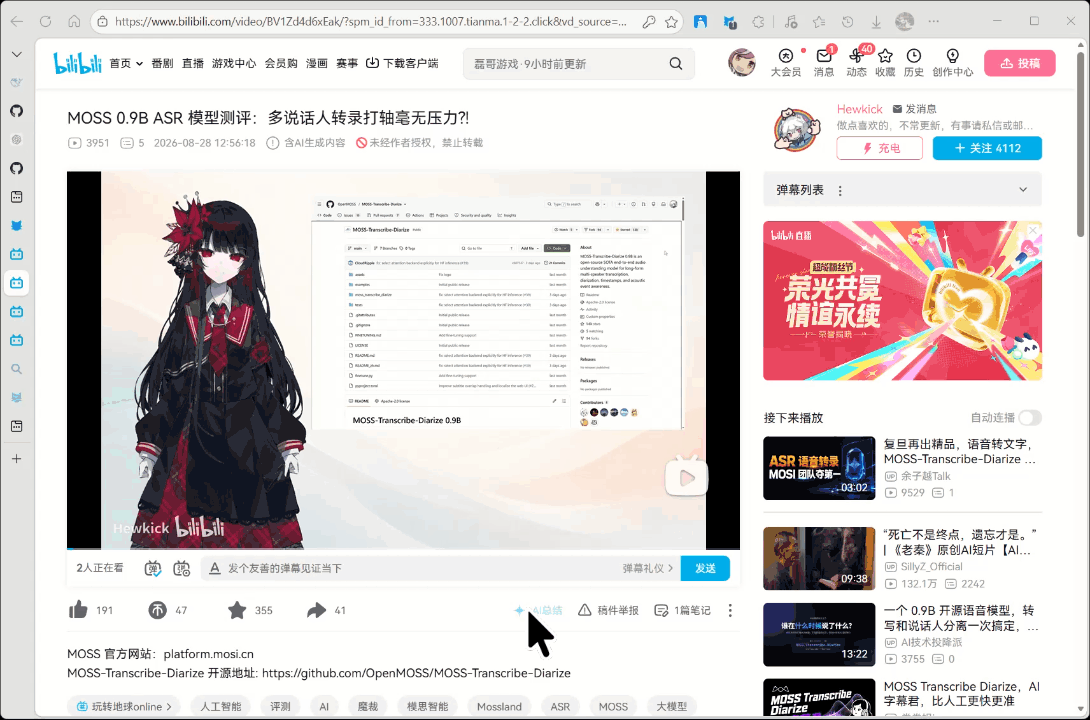Click the search magnifier icon

pos(676,63)
